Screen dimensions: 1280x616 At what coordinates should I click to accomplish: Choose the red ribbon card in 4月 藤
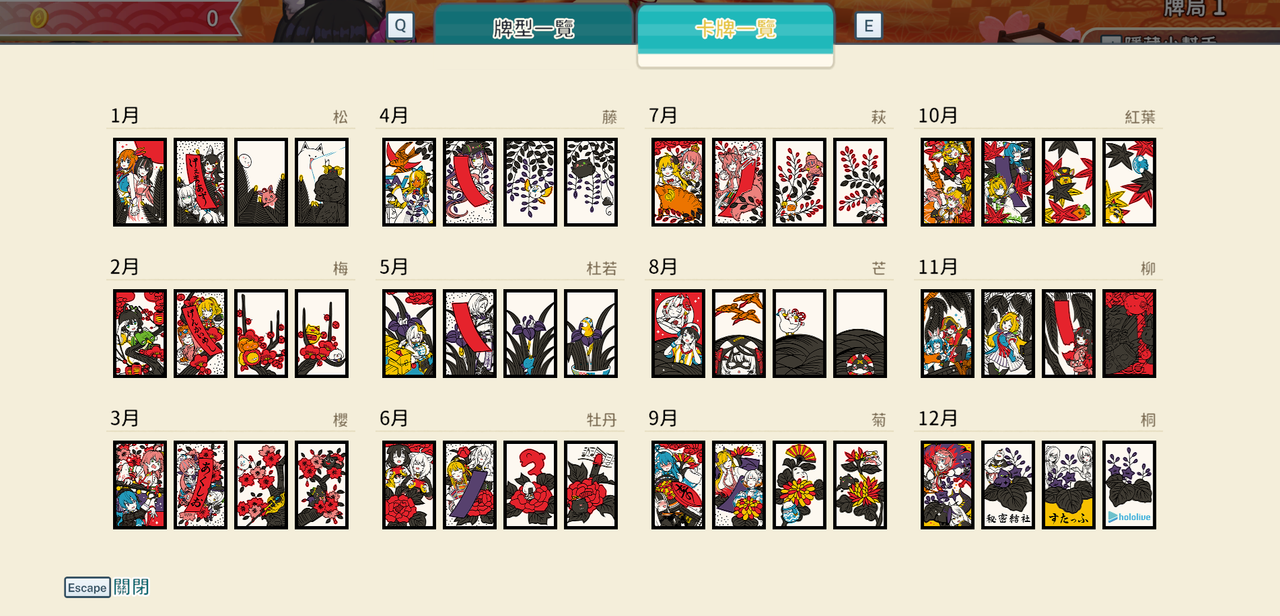[470, 182]
